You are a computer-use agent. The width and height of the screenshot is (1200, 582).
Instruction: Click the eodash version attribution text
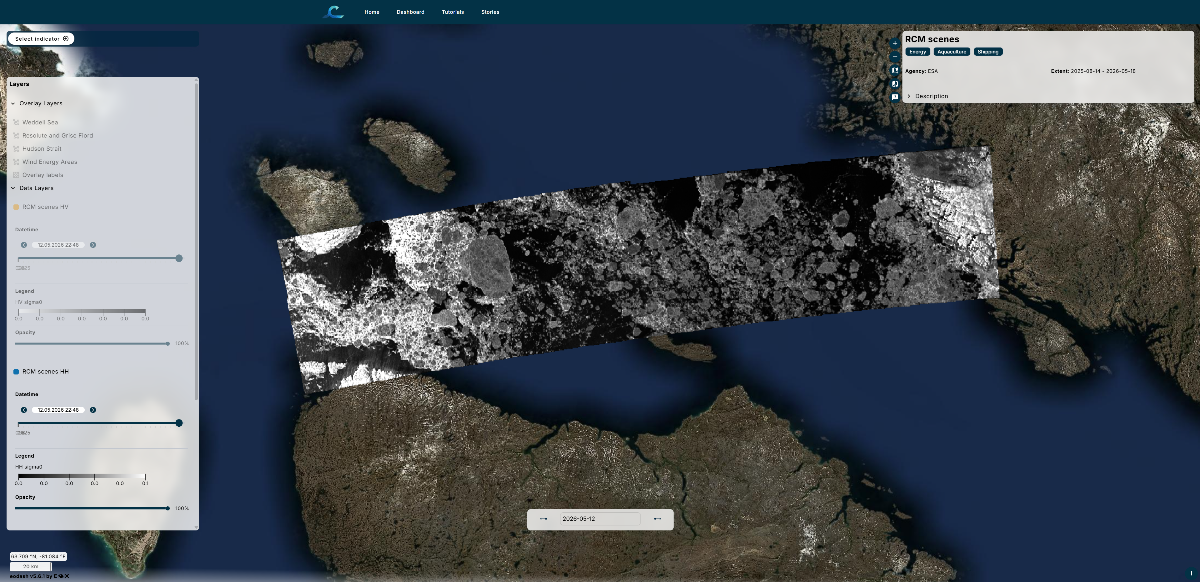pos(39,577)
